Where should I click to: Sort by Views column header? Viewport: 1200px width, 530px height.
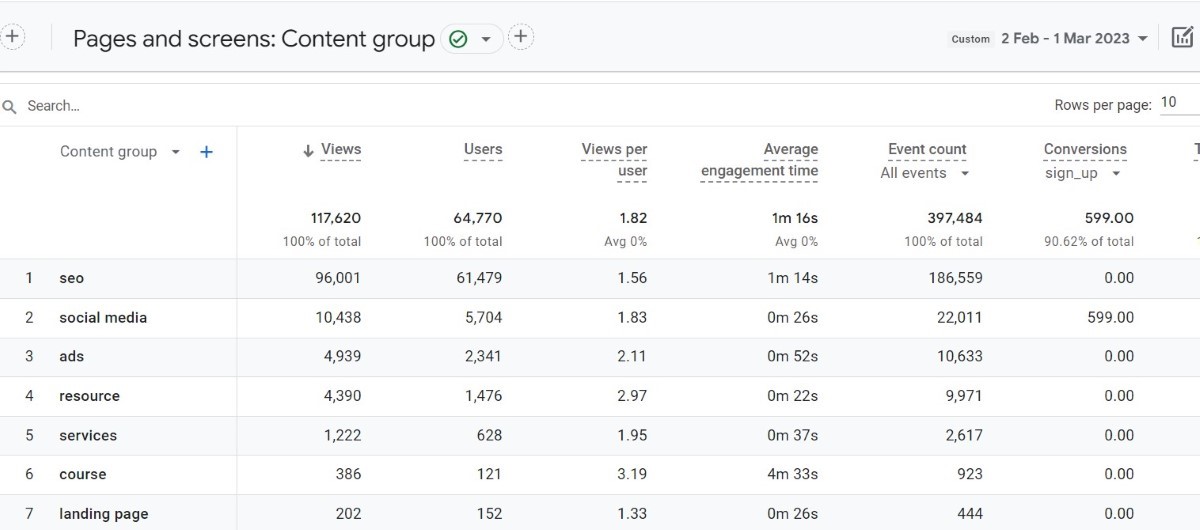click(341, 149)
